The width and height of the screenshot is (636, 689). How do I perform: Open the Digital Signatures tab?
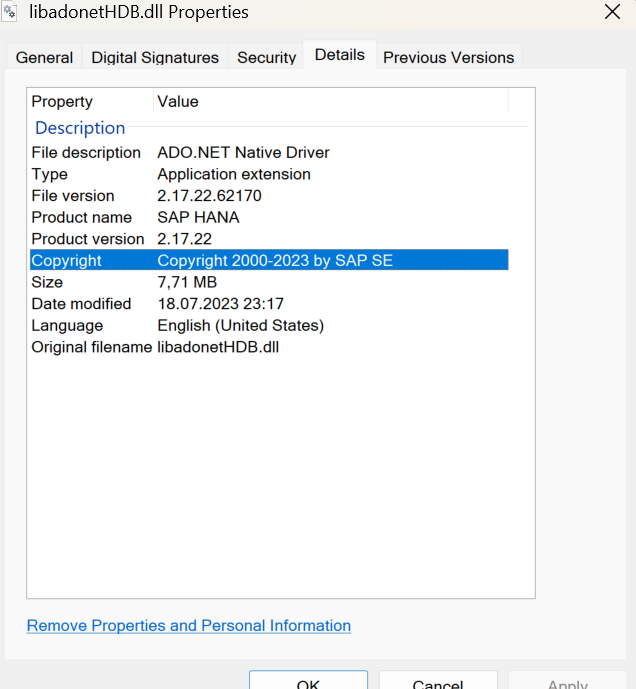[x=155, y=58]
